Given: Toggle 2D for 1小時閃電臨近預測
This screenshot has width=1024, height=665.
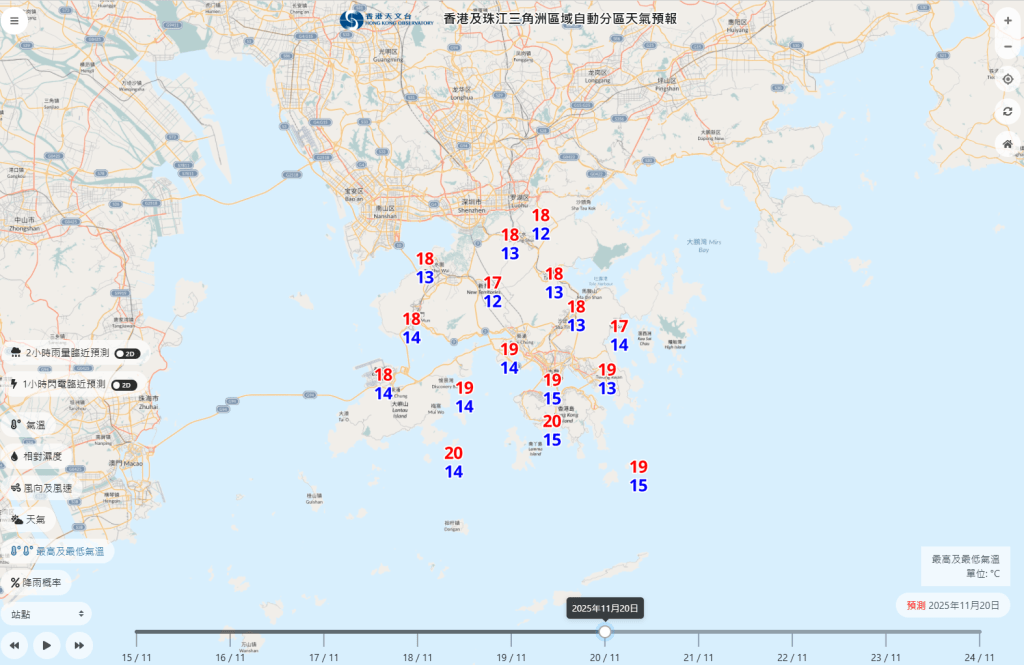Looking at the screenshot, I should coord(122,384).
